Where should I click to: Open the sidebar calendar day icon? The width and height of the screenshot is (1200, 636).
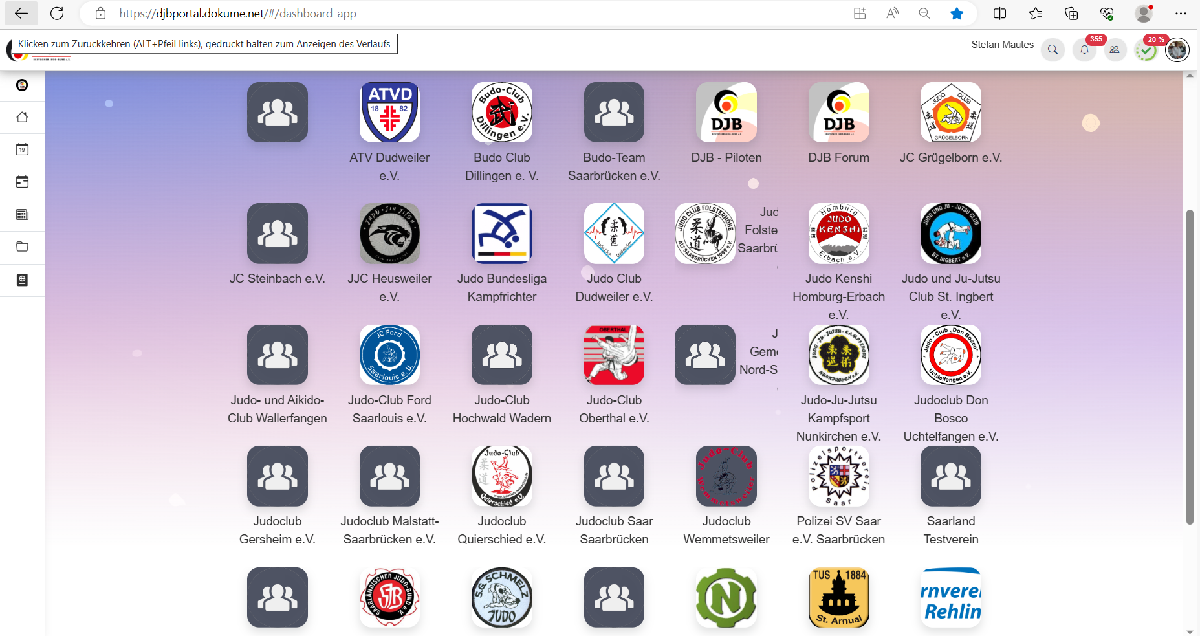[22, 150]
